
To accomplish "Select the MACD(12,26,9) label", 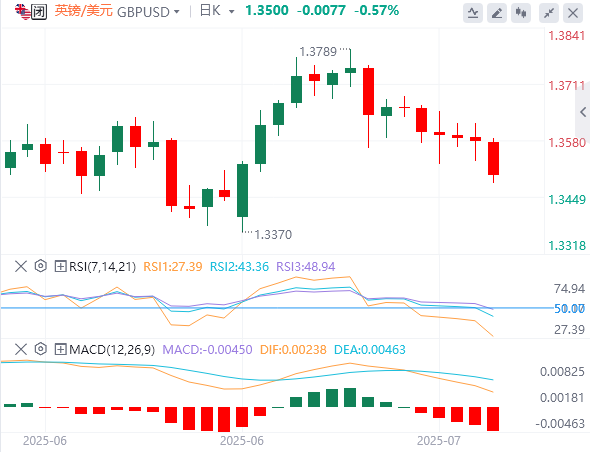I will (x=112, y=350).
